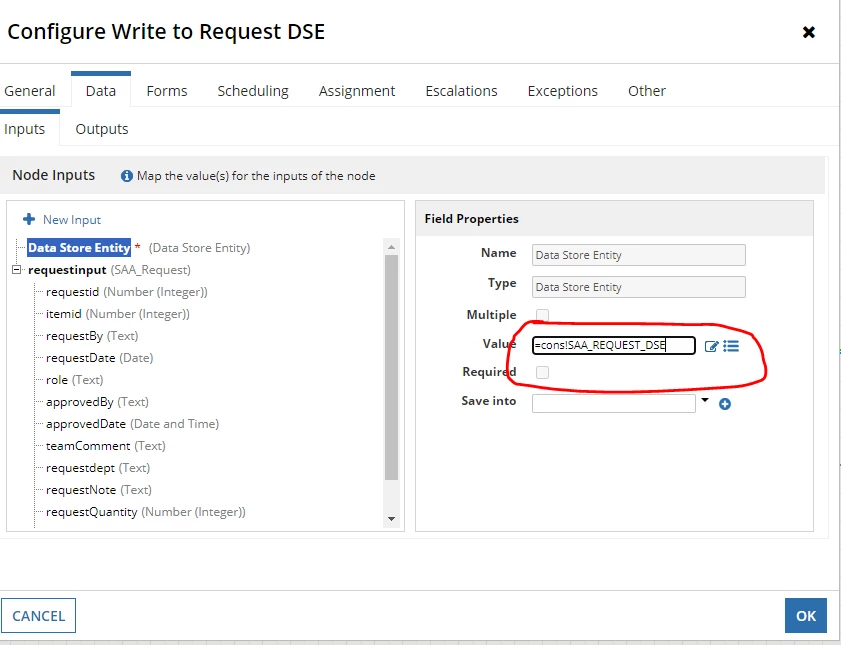Select the Data tab

coord(101,91)
